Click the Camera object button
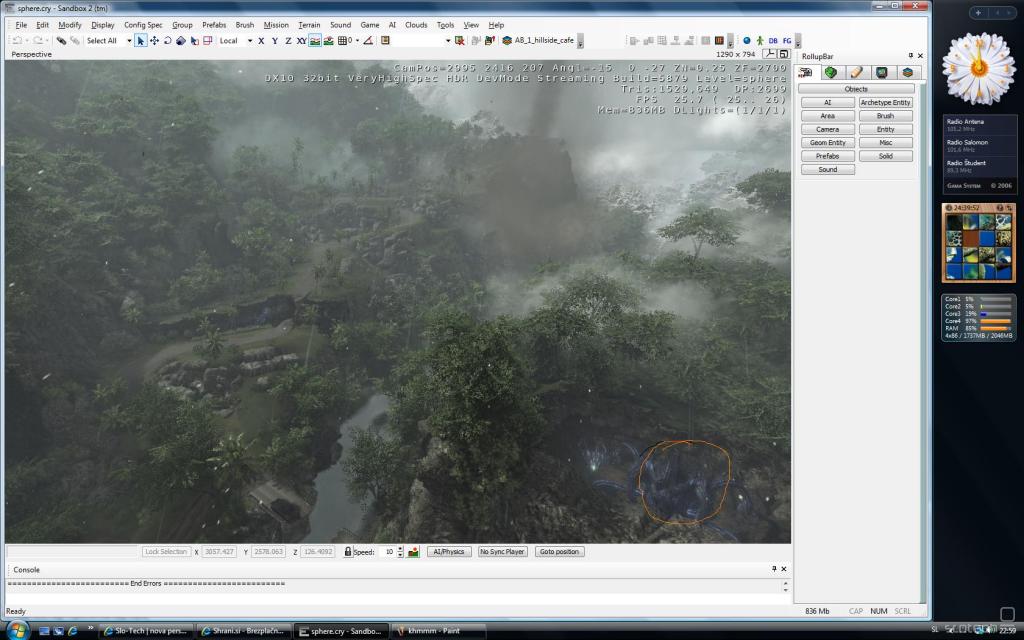Screen dimensions: 1024x640 click(x=827, y=129)
